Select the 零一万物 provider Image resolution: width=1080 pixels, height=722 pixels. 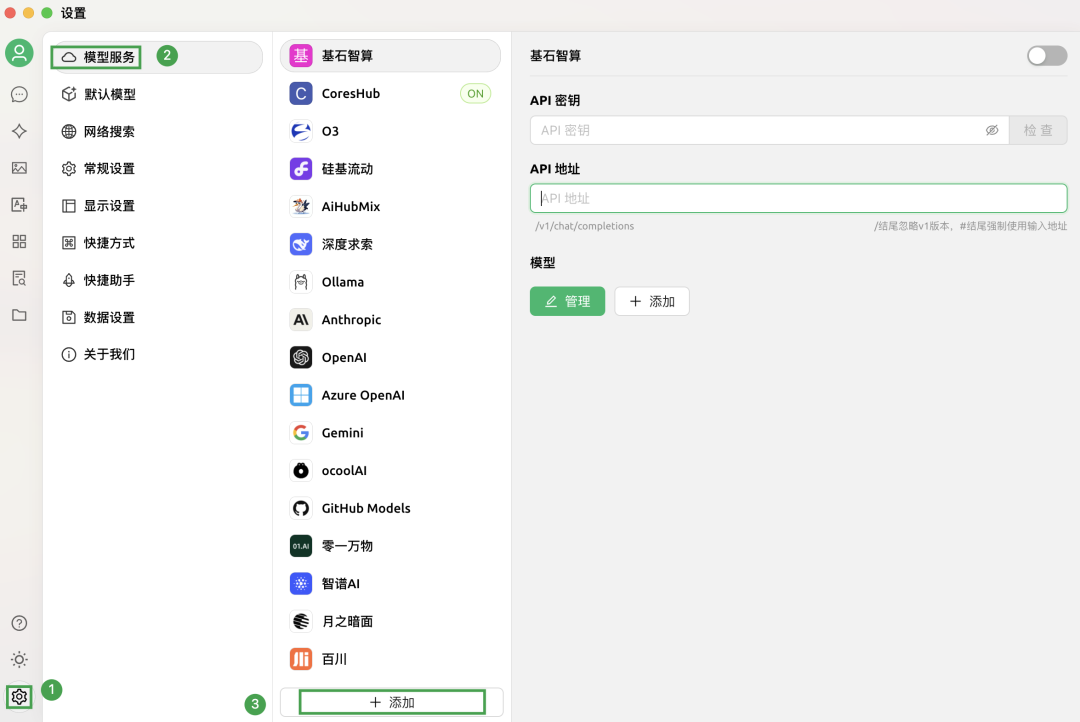(390, 546)
